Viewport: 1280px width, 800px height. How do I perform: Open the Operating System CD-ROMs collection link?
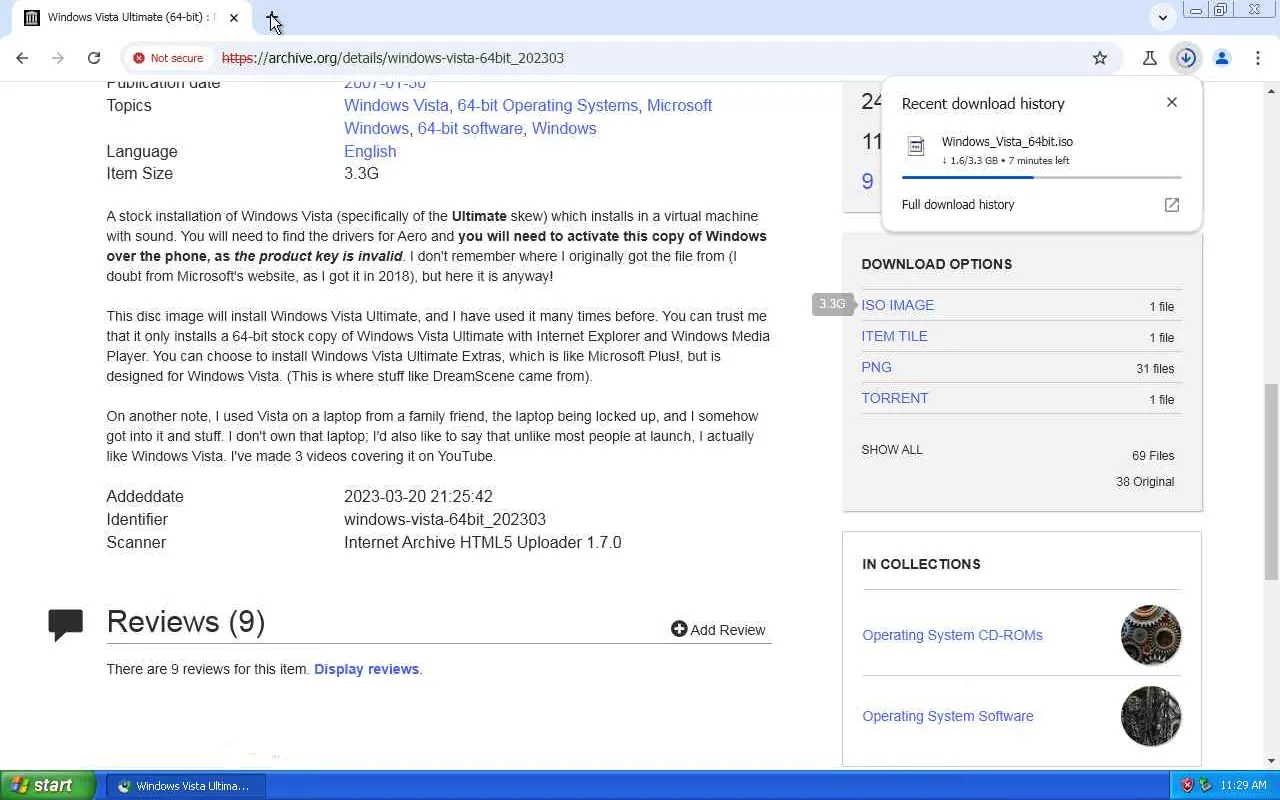[952, 635]
